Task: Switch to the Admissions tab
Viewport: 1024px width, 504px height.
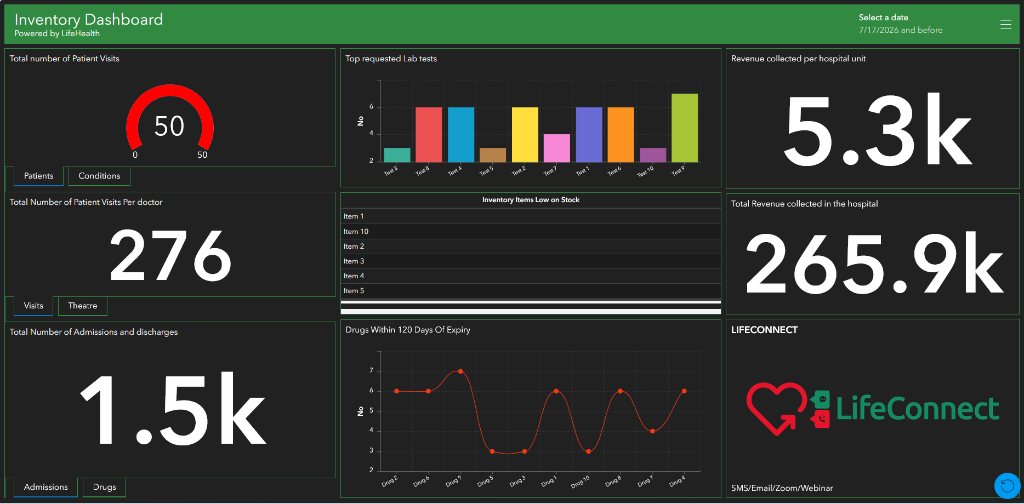Action: tap(46, 487)
